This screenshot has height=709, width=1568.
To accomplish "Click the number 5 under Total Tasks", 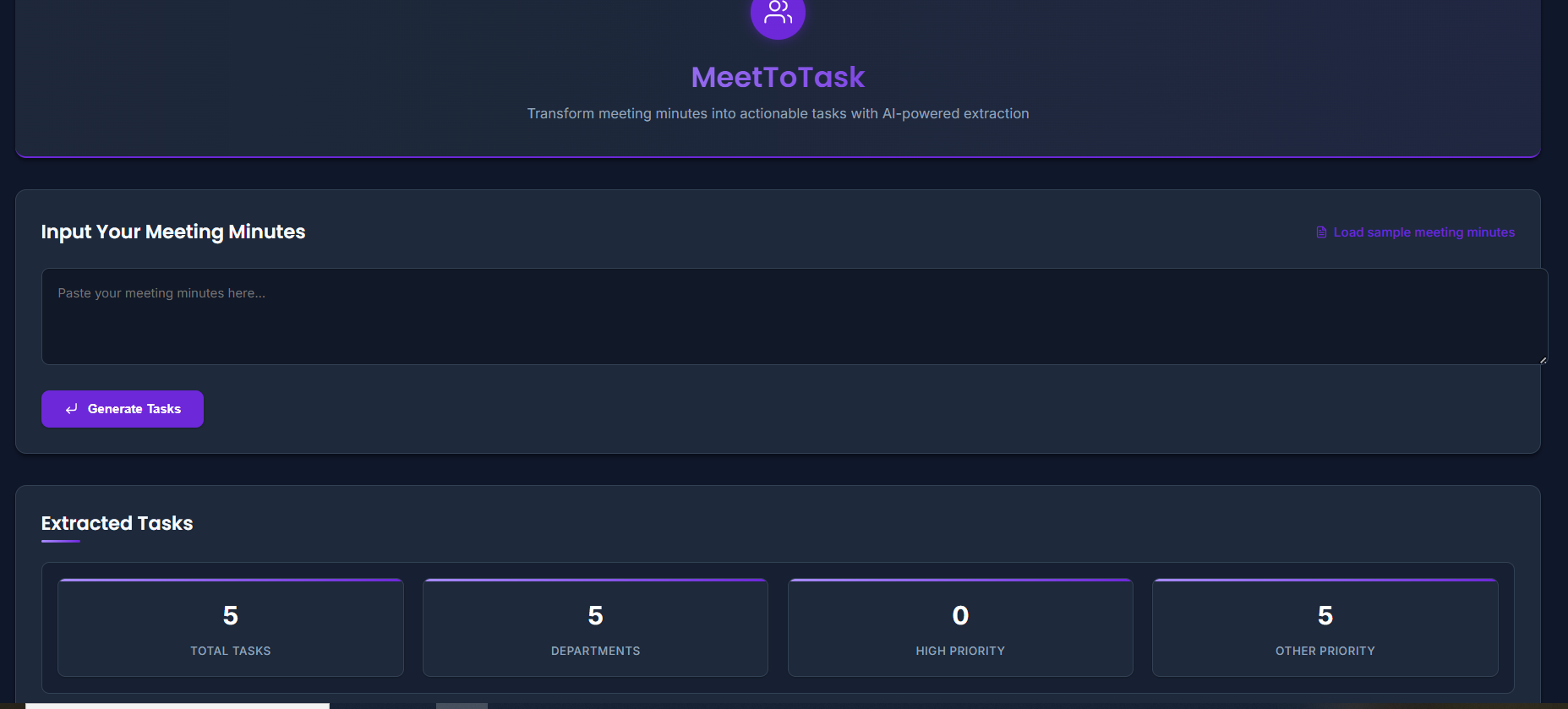I will [230, 616].
